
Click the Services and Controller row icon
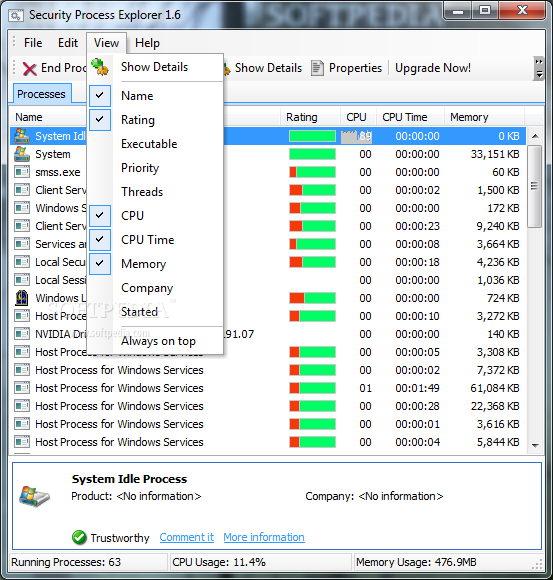click(x=22, y=244)
